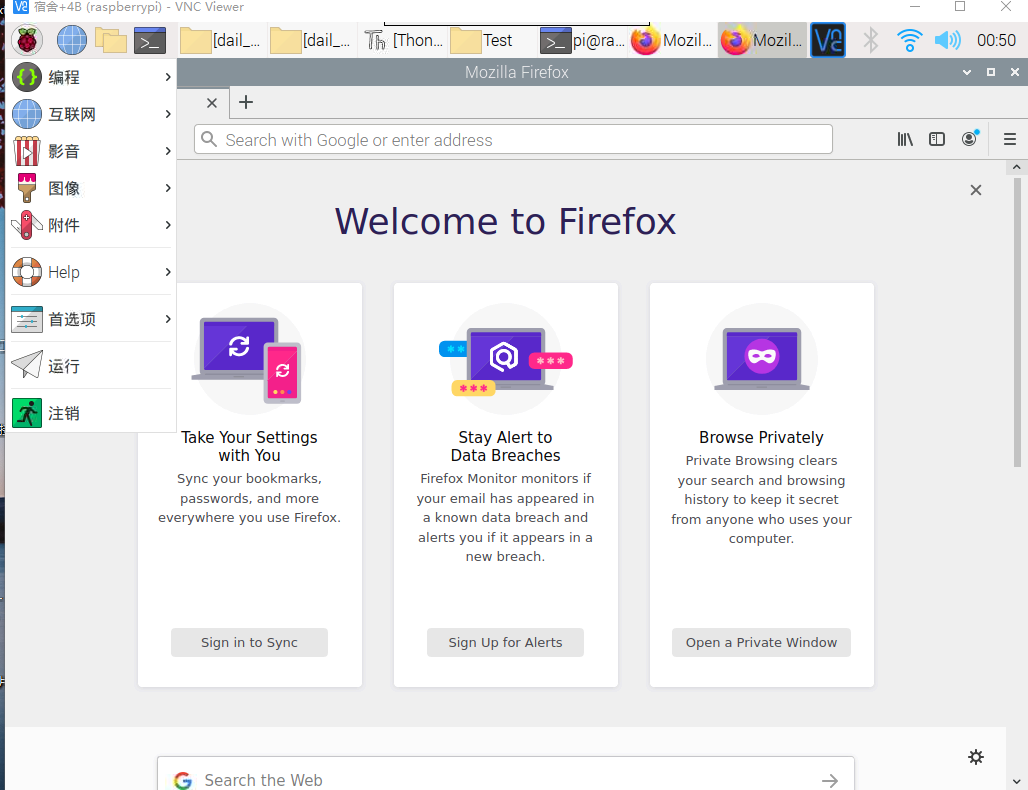
Task: Expand the 编程 submenu arrow
Action: 168,77
